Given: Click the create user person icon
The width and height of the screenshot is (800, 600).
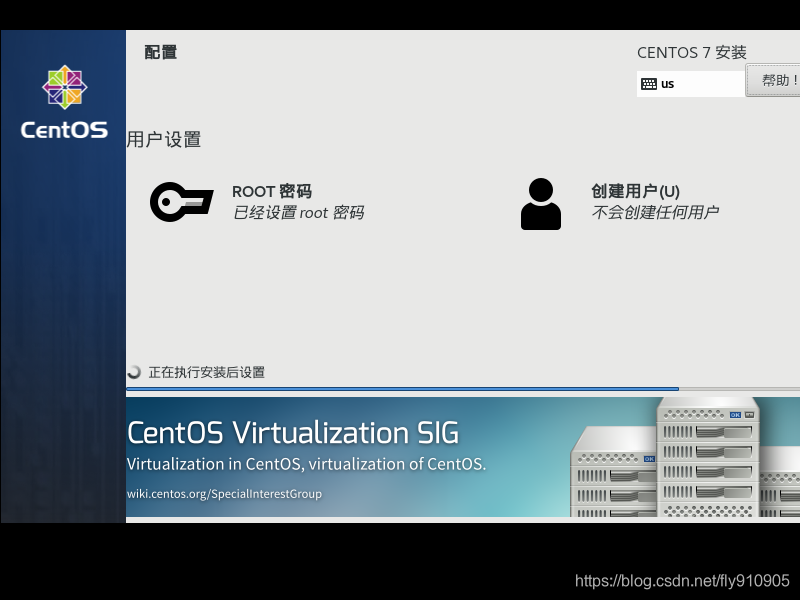Looking at the screenshot, I should (x=541, y=204).
